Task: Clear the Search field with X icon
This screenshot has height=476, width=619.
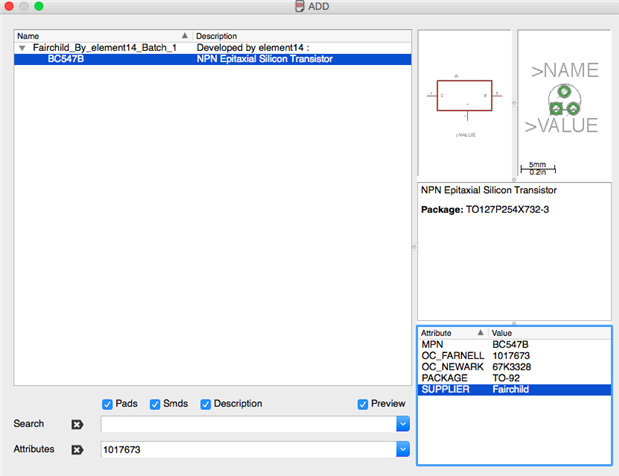Action: coord(77,424)
